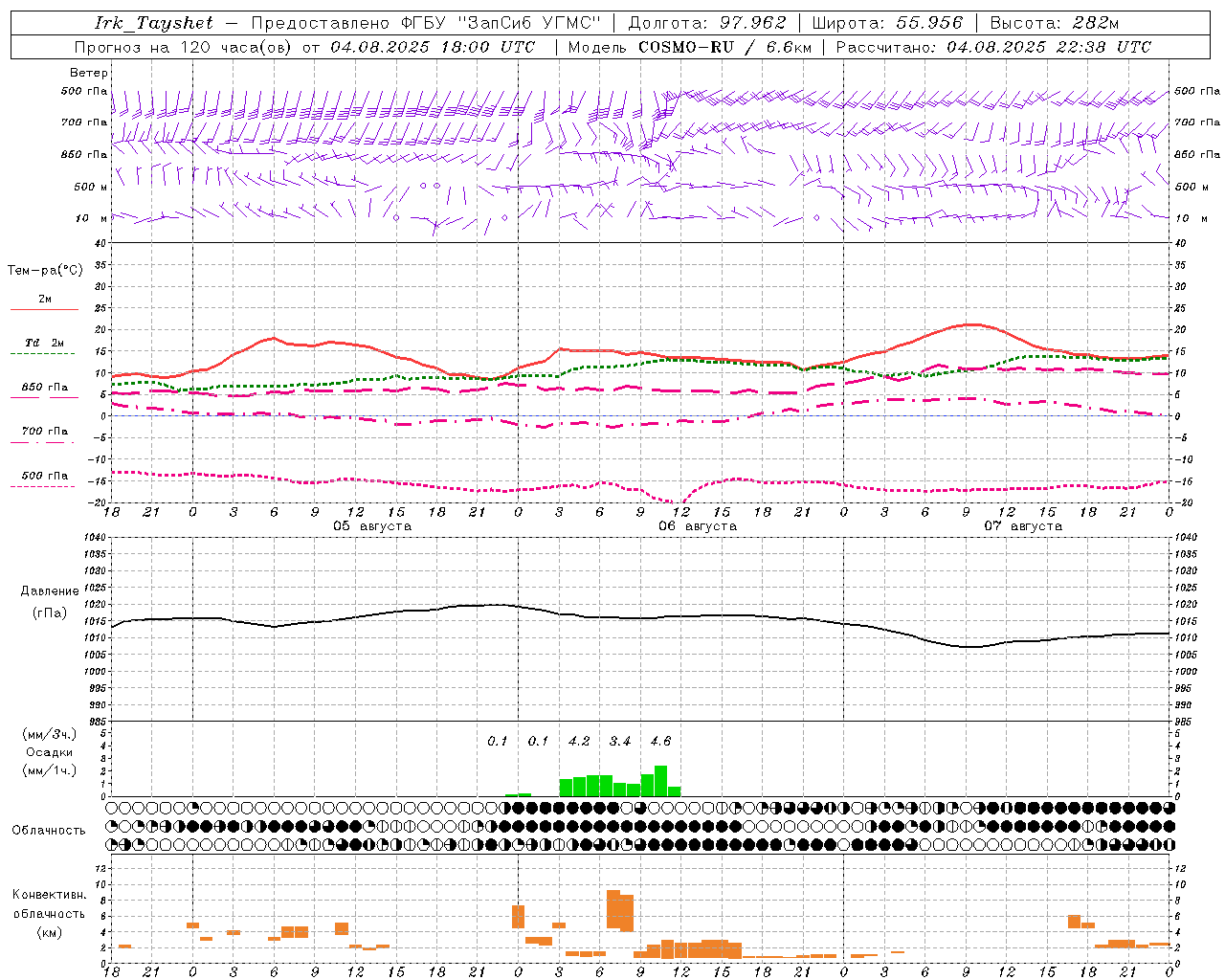
Task: Click the 700 гПа dash-dot legend entry
Action: point(42,435)
